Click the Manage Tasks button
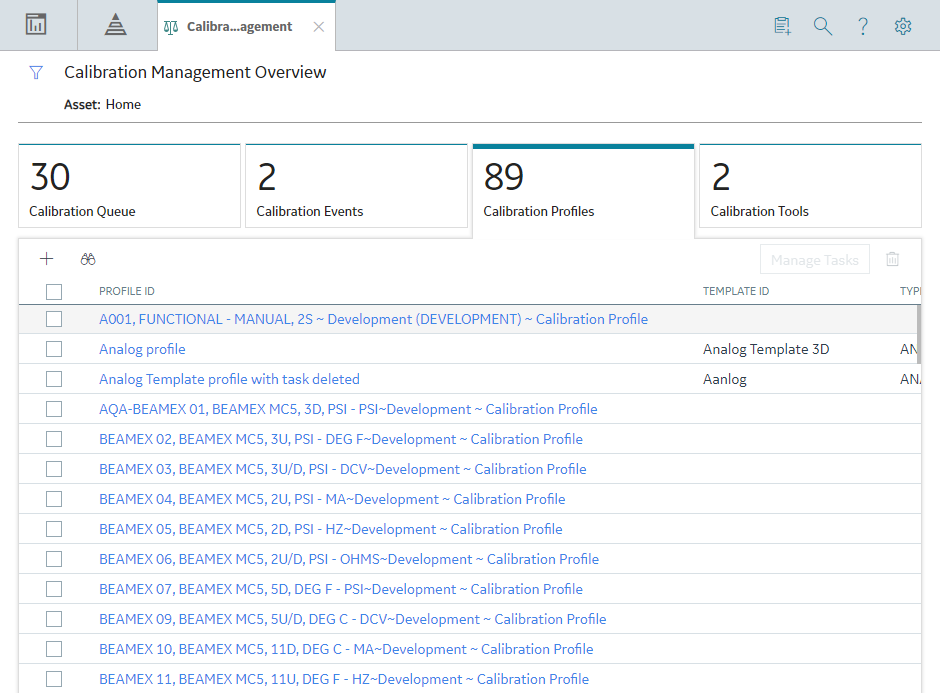The image size is (940, 693). [x=815, y=260]
